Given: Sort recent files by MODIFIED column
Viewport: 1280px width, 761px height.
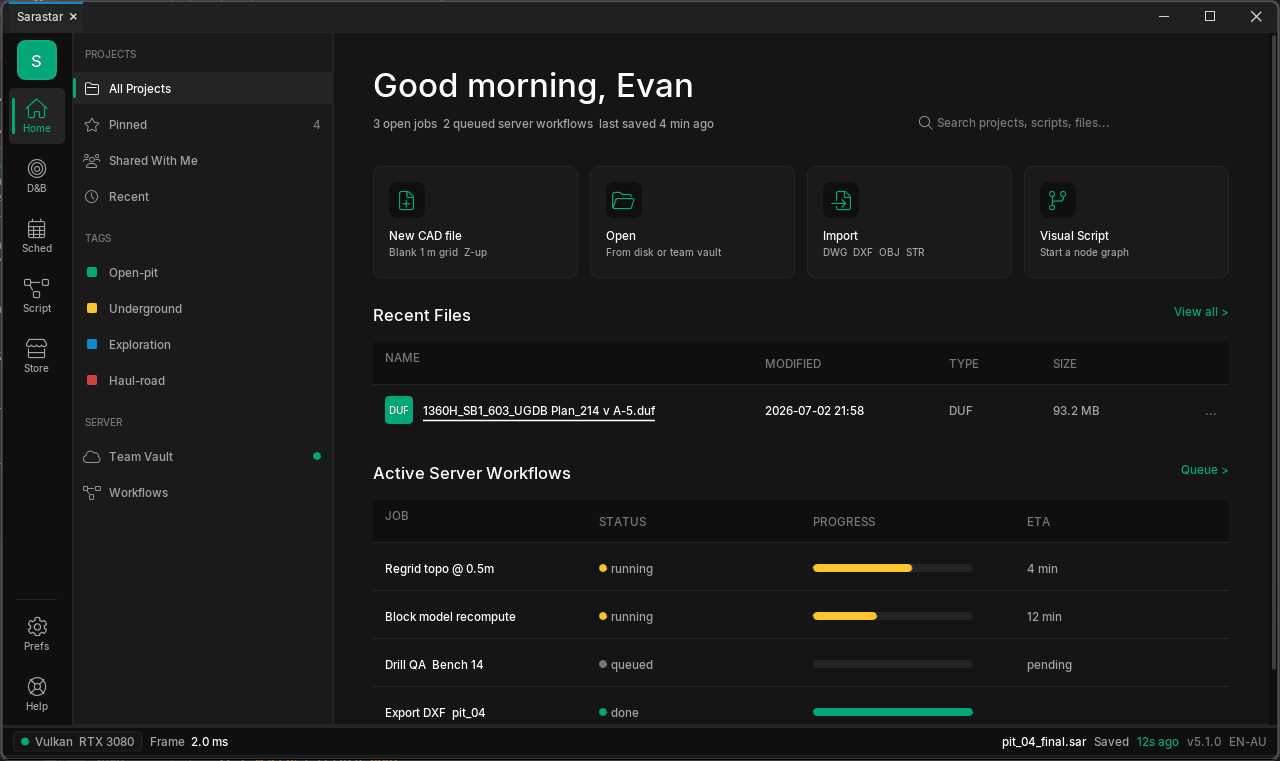Looking at the screenshot, I should point(793,364).
